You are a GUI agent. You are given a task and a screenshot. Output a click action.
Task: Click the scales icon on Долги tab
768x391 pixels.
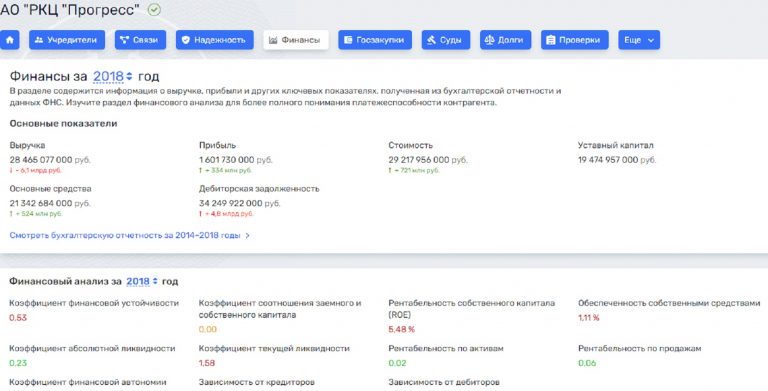tap(489, 40)
